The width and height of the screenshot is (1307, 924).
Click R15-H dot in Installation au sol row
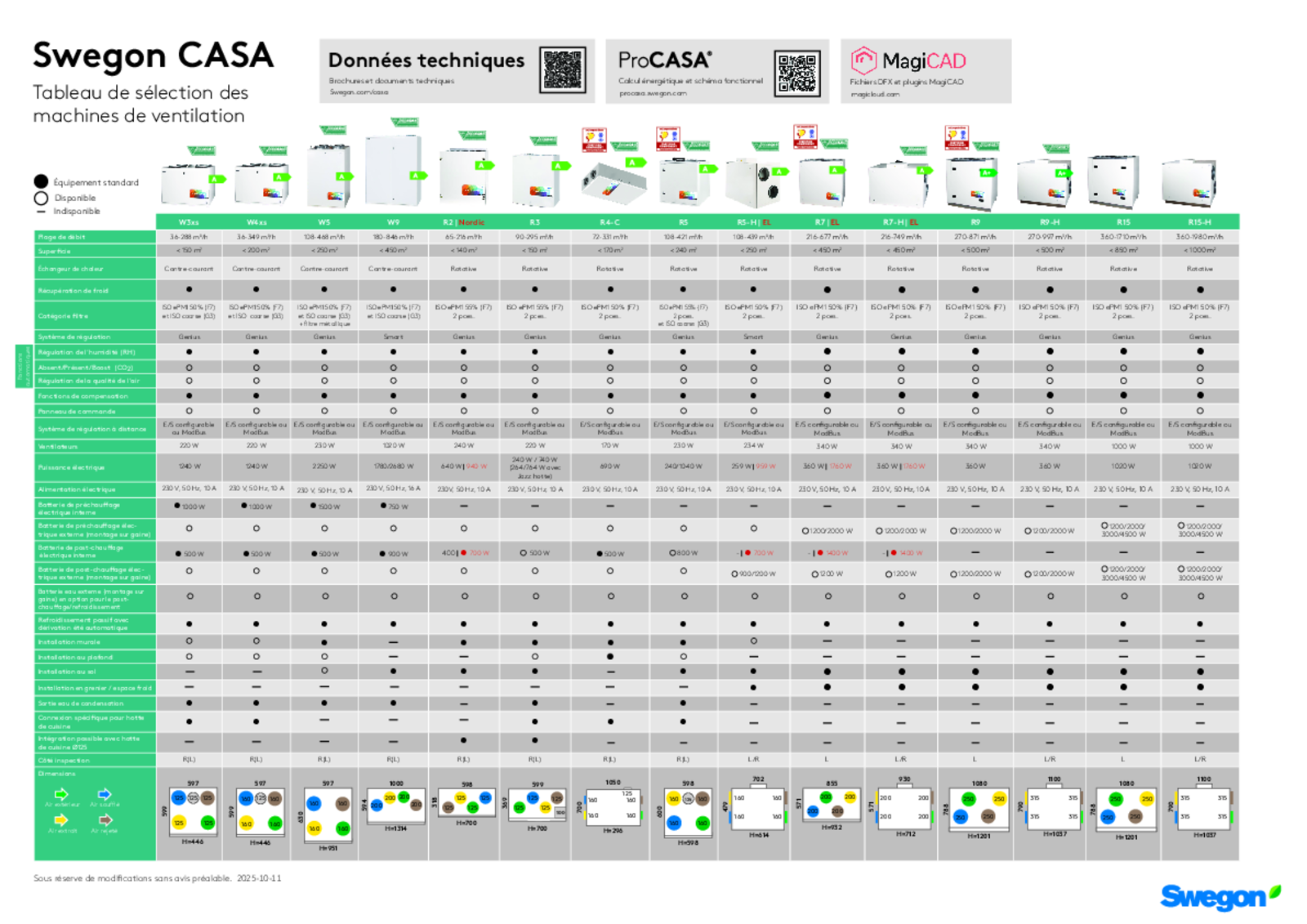pyautogui.click(x=1200, y=672)
